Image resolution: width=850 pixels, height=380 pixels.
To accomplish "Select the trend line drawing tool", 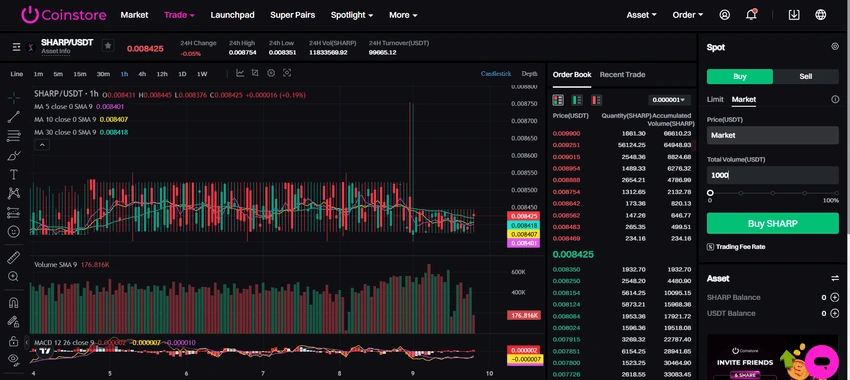I will tap(14, 117).
